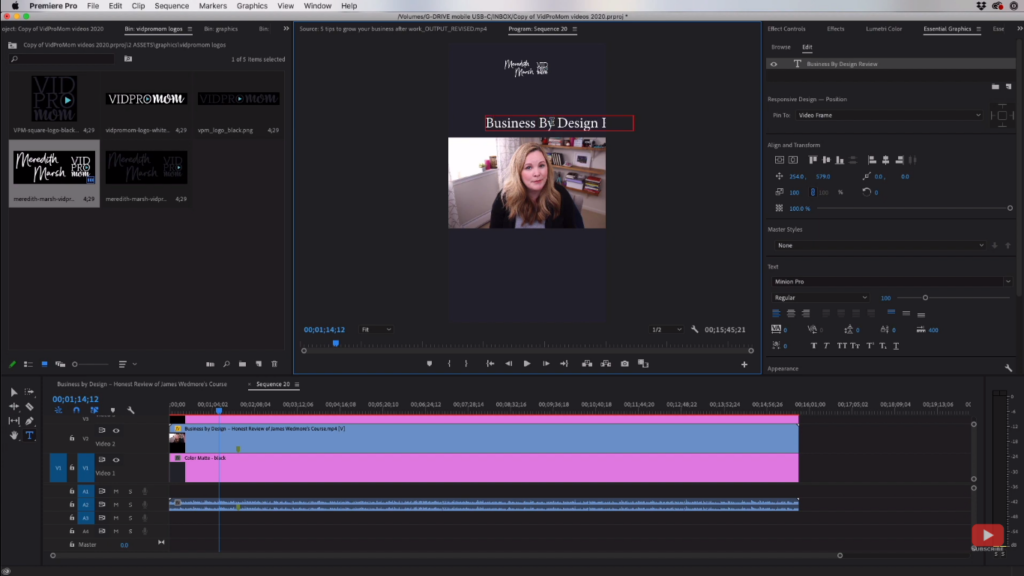Apply Faux Bold text style
This screenshot has height=576, width=1024.
pyautogui.click(x=814, y=346)
